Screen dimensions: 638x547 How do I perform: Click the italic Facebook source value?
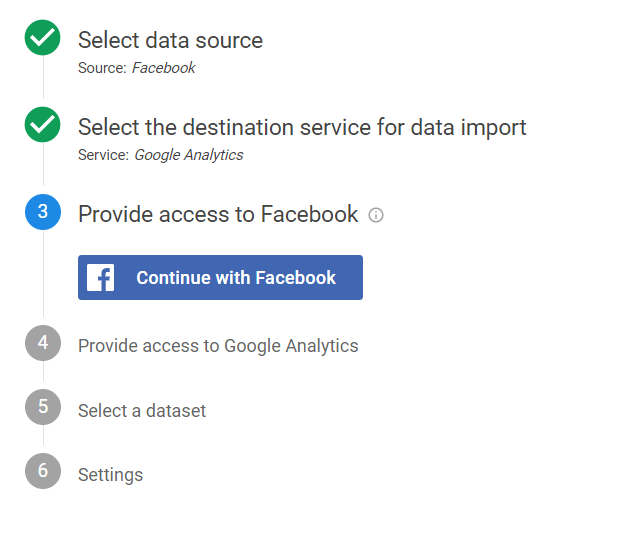click(164, 68)
